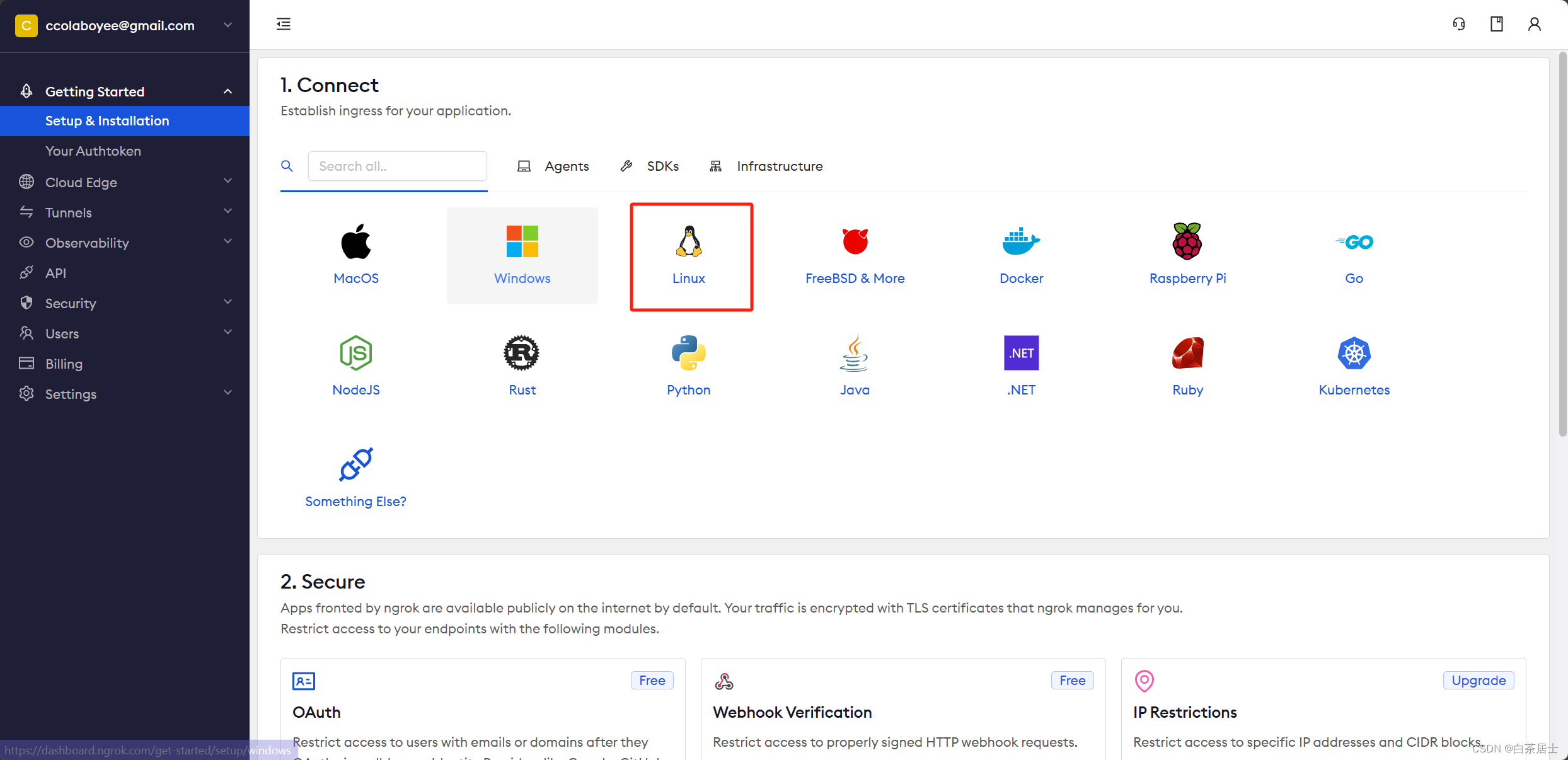Switch to the SDKs tab
Viewport: 1568px width, 760px height.
[x=650, y=166]
